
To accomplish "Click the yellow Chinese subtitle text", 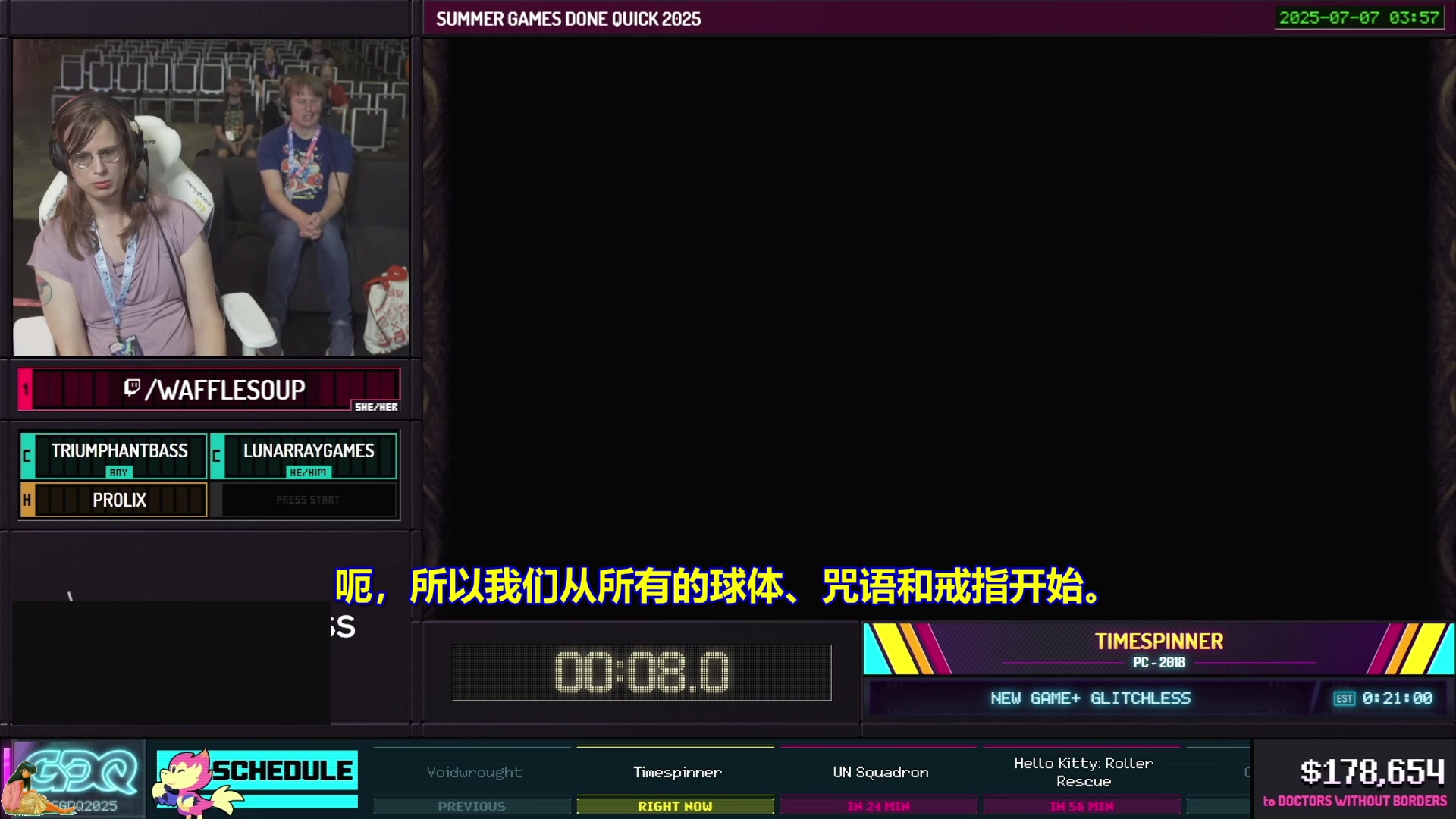I will 719,586.
